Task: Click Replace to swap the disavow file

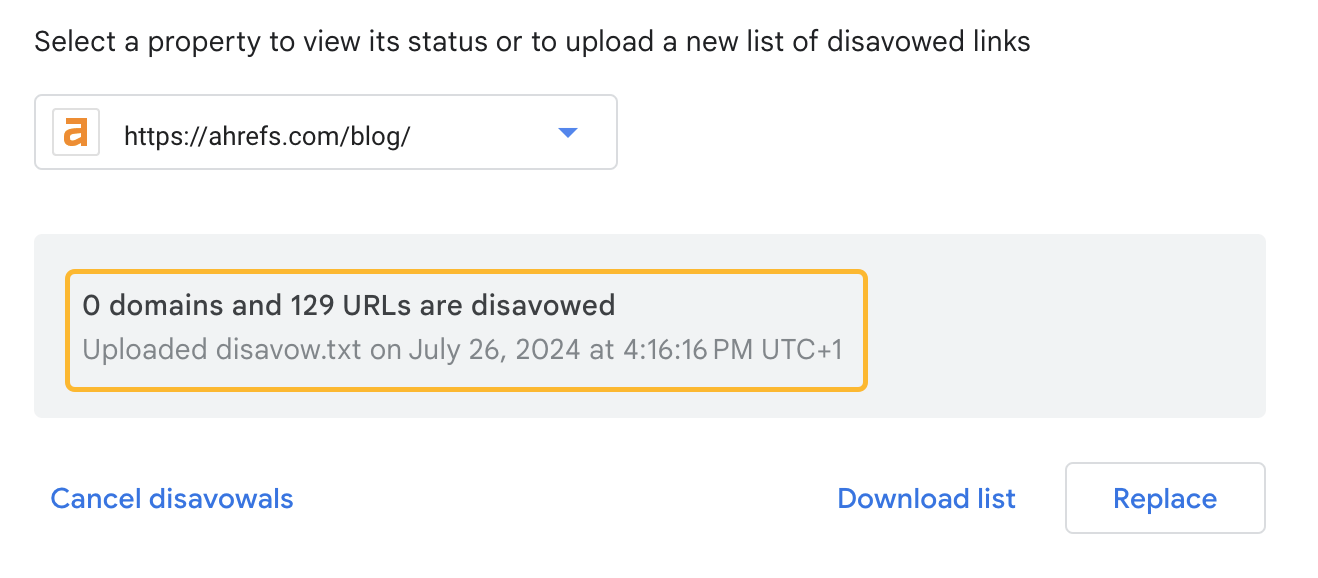Action: point(1164,498)
